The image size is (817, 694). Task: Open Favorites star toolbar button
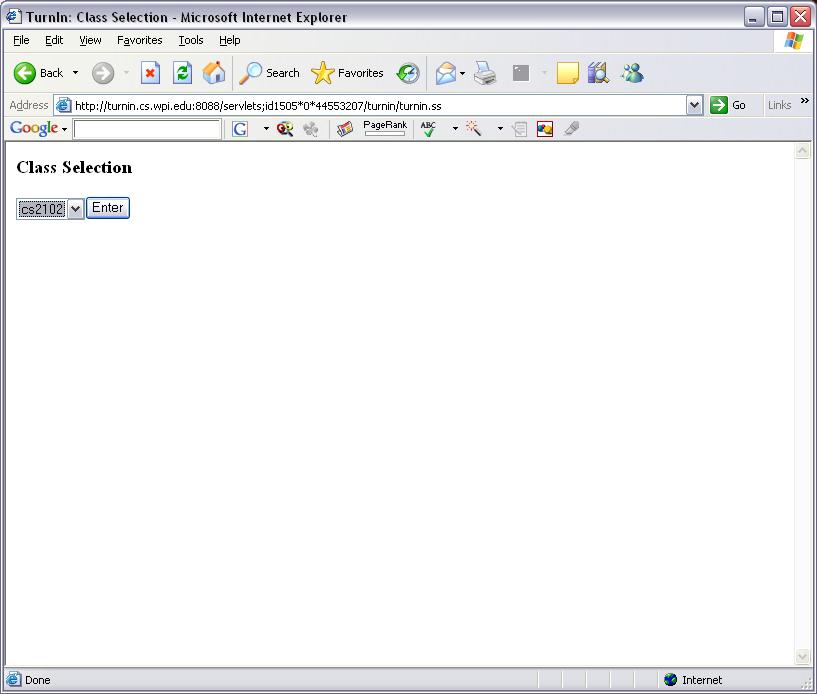(x=347, y=73)
